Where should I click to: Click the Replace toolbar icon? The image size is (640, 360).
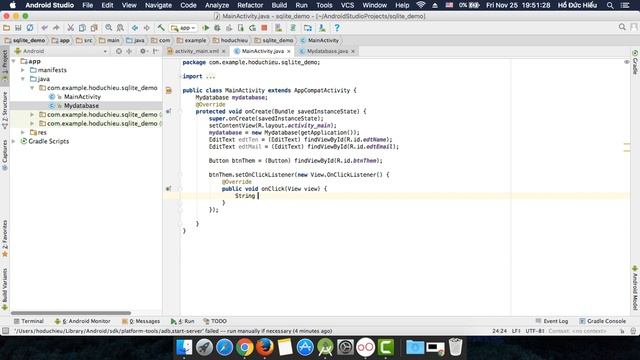(120, 28)
